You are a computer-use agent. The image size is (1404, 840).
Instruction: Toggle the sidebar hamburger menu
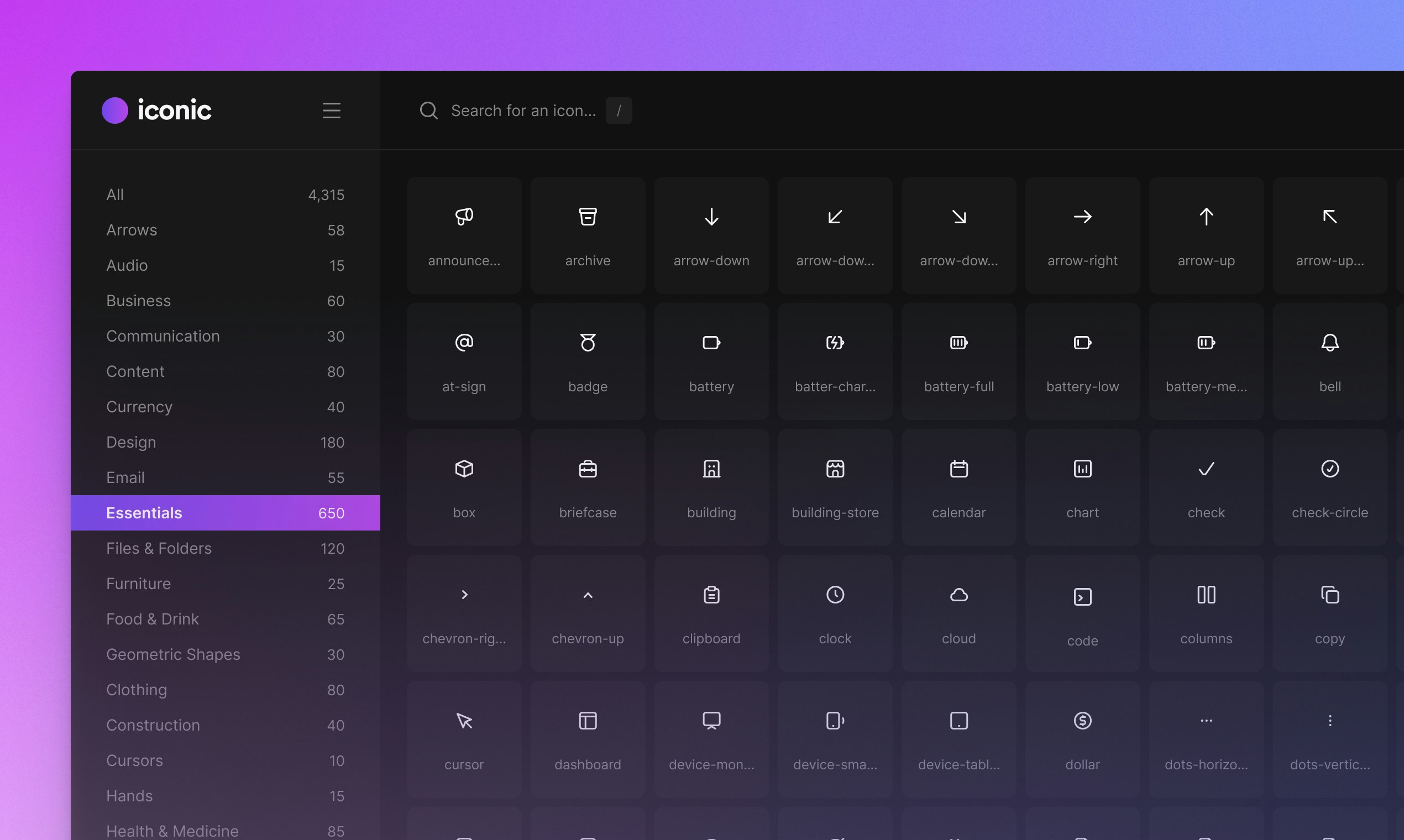[331, 111]
